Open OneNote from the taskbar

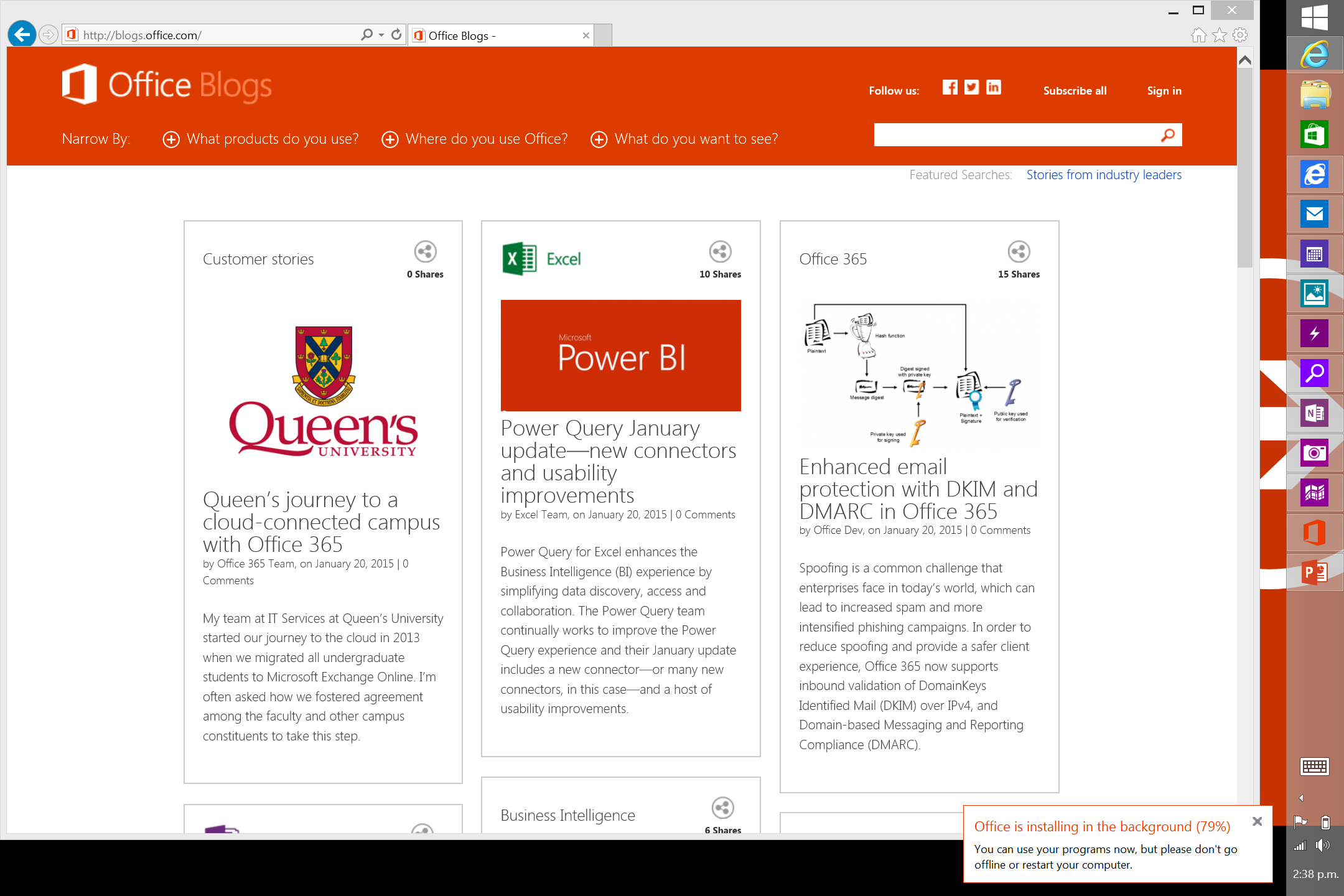click(1314, 413)
